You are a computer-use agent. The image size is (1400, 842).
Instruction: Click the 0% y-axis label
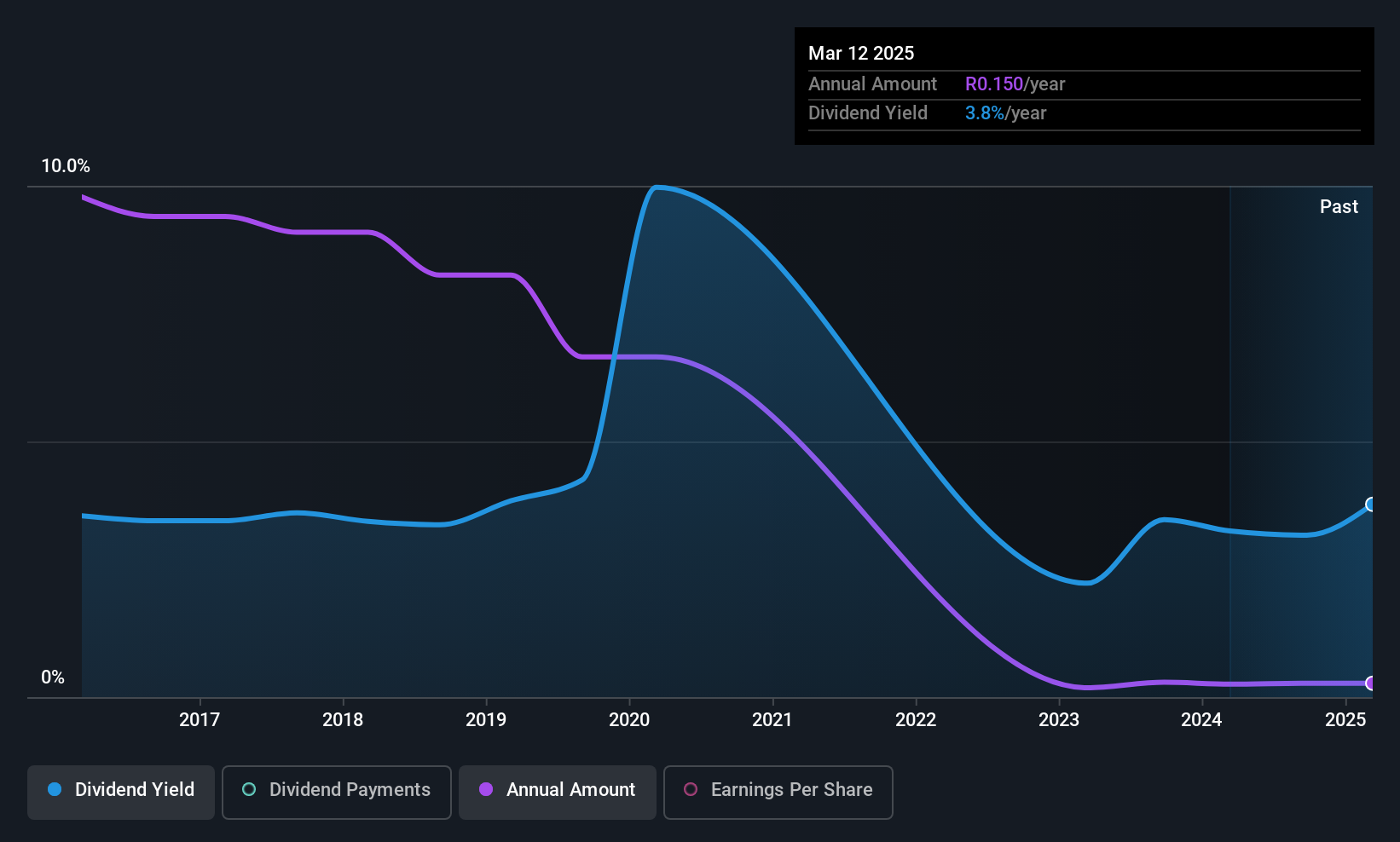(53, 678)
